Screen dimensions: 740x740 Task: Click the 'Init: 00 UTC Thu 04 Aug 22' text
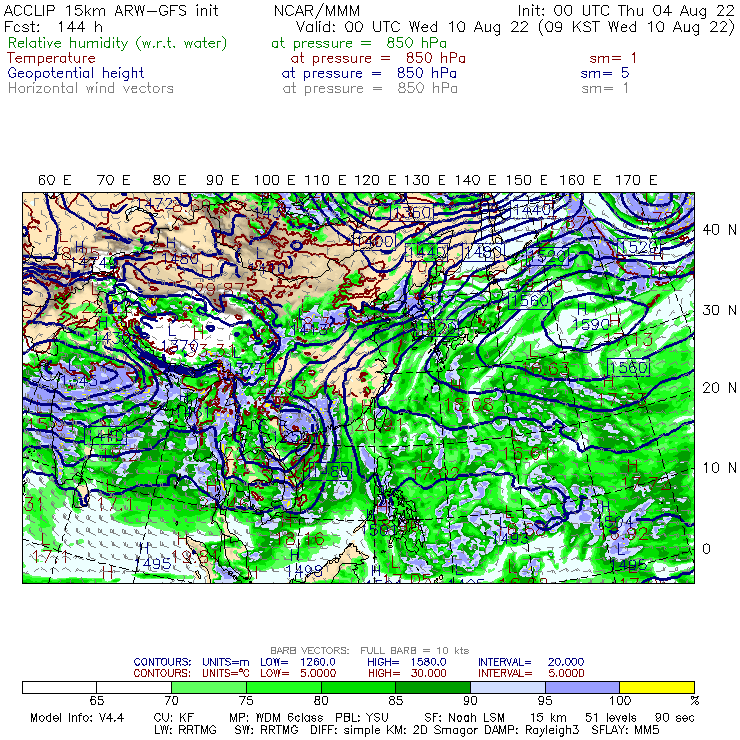[x=626, y=10]
